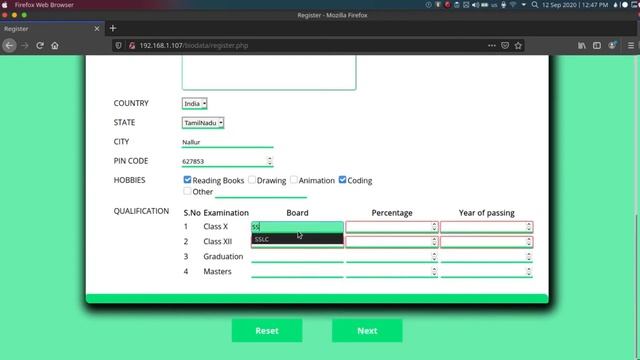Image resolution: width=640 pixels, height=360 pixels.
Task: Click the volume speaker icon
Action: tap(476, 5)
